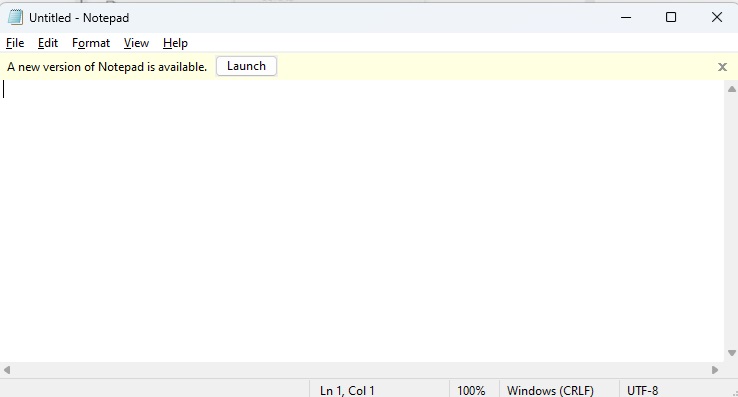Click the horizontal scrollbar right arrow
This screenshot has width=738, height=397.
click(715, 370)
